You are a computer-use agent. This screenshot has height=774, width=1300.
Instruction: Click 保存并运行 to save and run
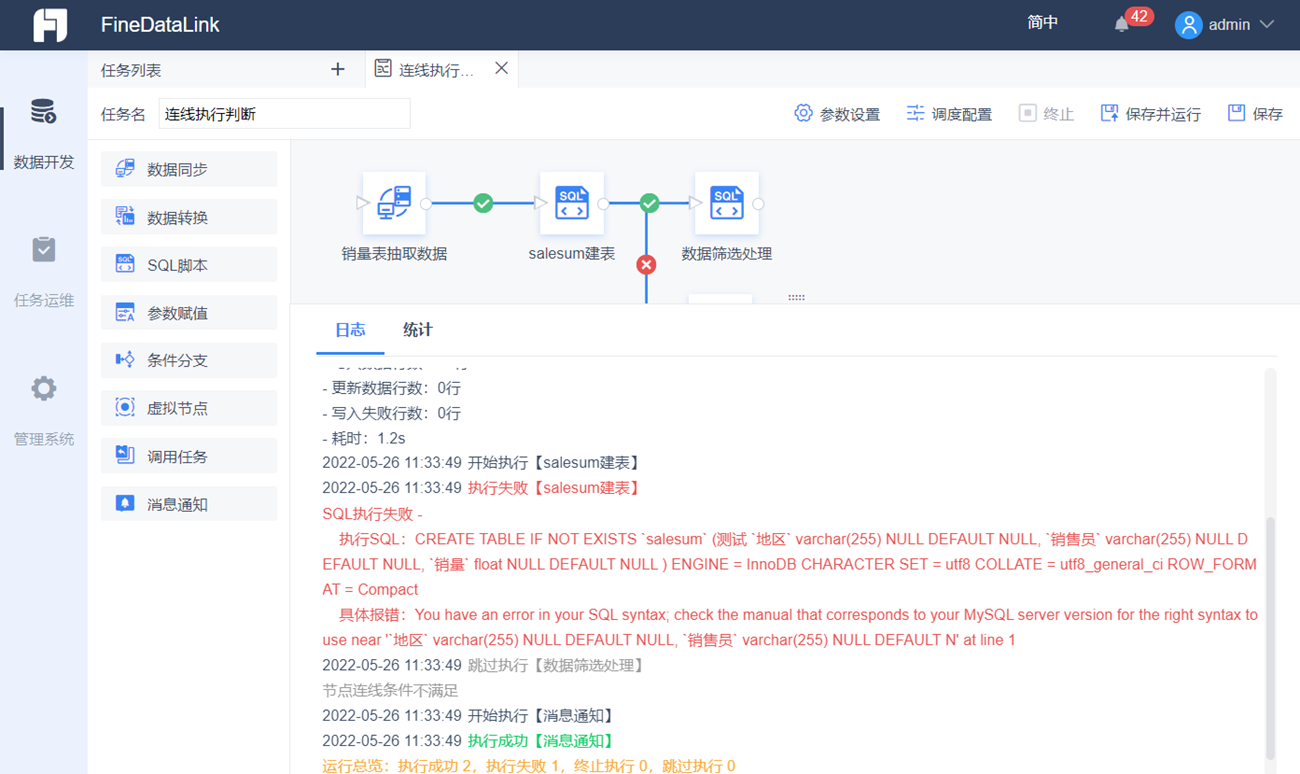[1151, 114]
